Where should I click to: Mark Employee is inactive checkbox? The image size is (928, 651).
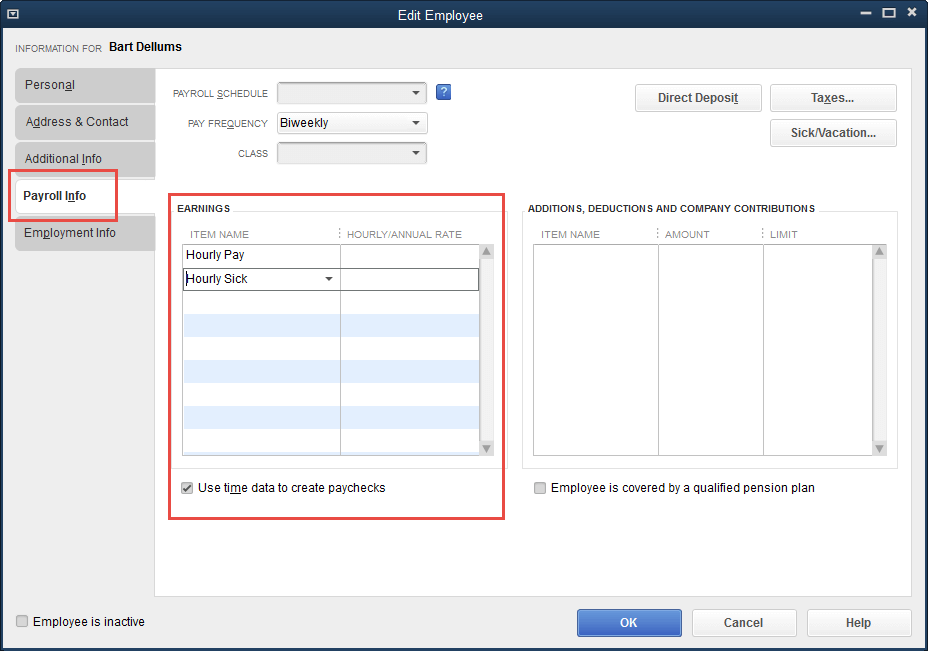[x=22, y=621]
